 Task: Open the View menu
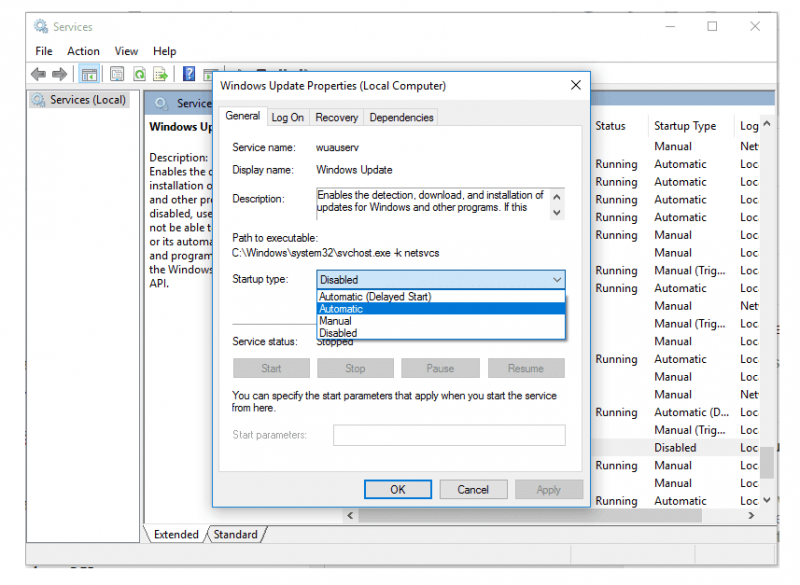point(126,51)
